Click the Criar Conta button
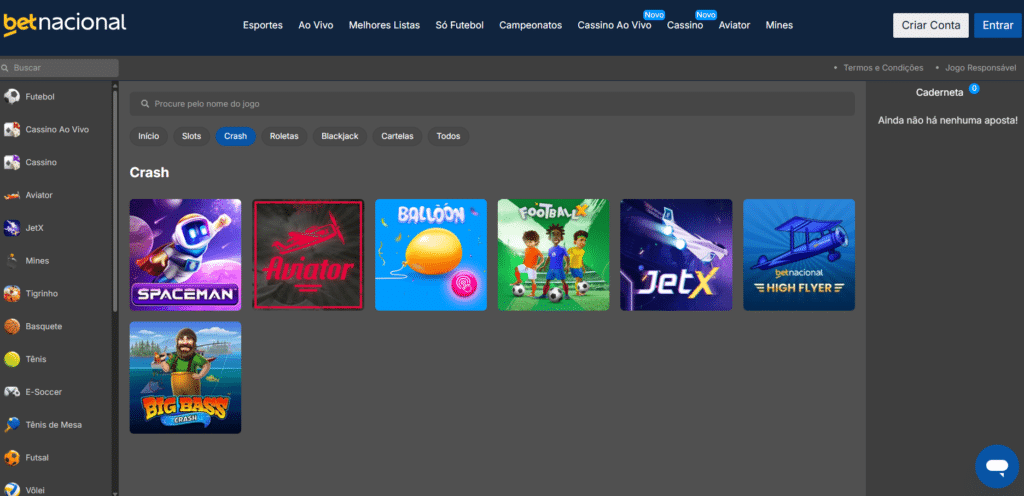 931,25
